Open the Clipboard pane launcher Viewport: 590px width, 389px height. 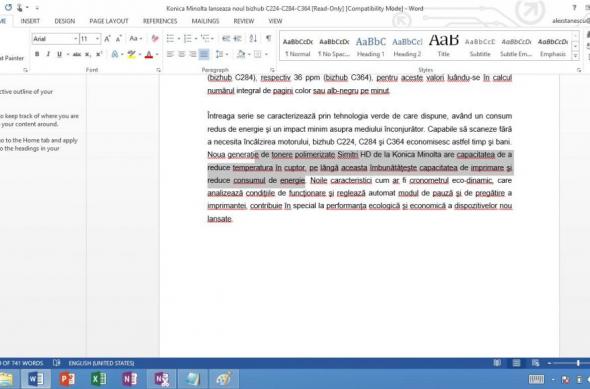click(x=25, y=70)
